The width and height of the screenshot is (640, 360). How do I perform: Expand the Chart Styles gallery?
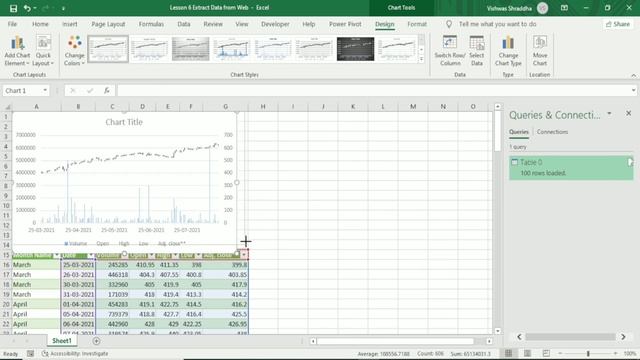421,59
